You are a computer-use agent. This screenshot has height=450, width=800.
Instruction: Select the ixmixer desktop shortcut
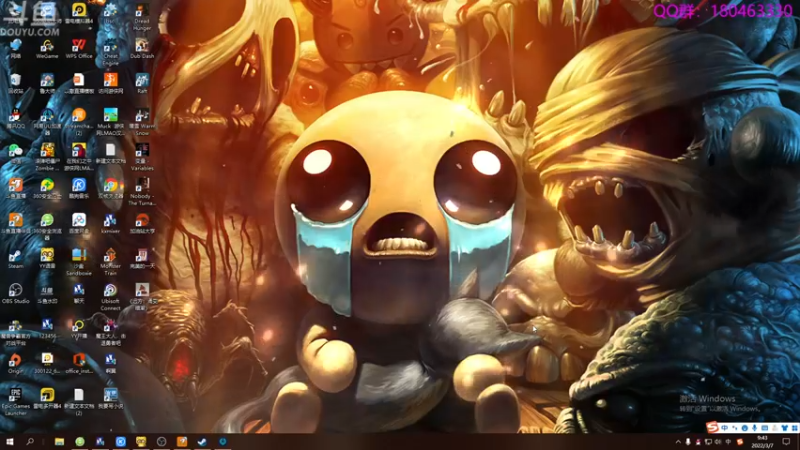coord(110,223)
